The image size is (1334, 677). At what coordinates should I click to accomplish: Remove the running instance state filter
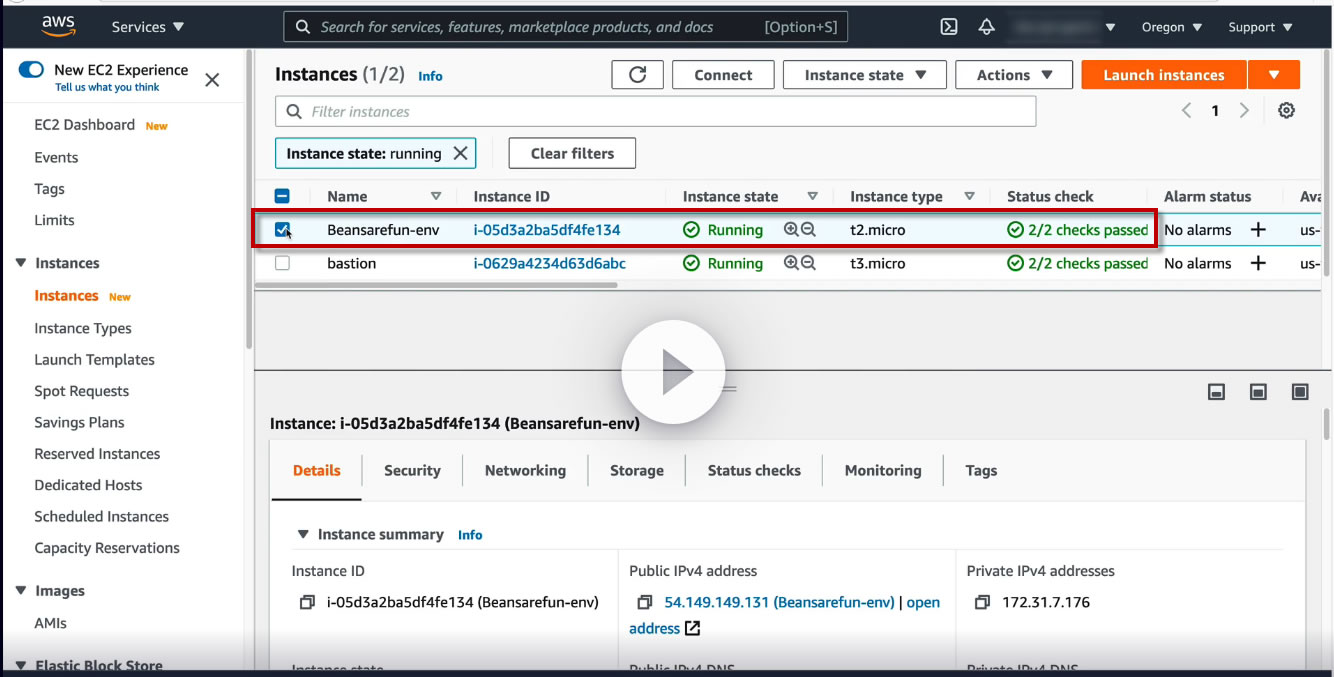[460, 153]
